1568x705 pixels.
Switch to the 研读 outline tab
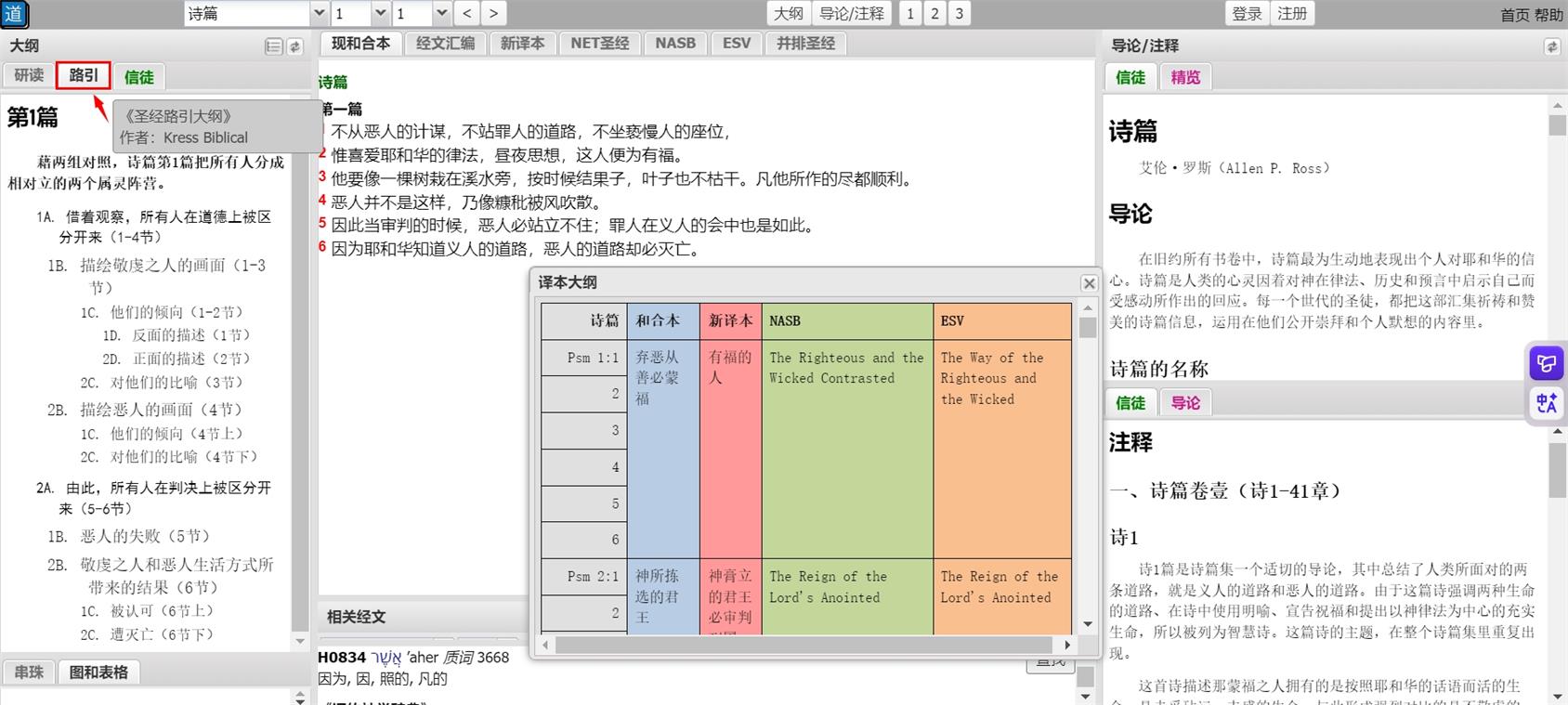tap(29, 76)
